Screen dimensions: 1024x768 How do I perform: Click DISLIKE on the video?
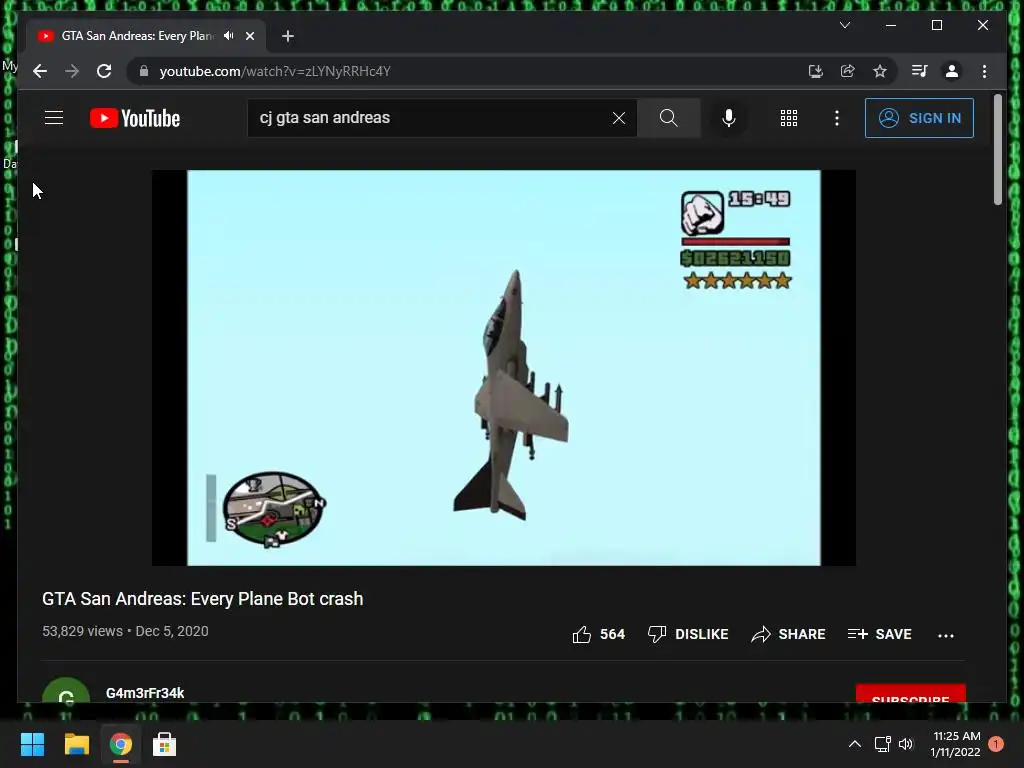point(687,634)
